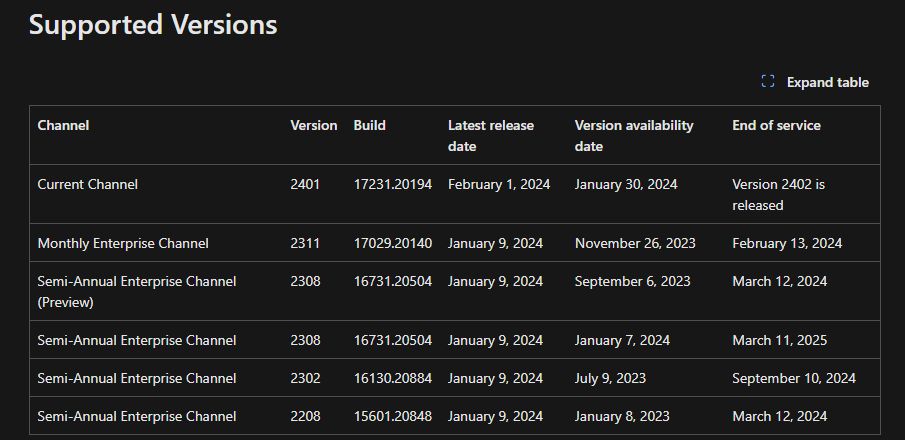Click version 2401 cell
Screen dimensions: 905x440
(305, 184)
